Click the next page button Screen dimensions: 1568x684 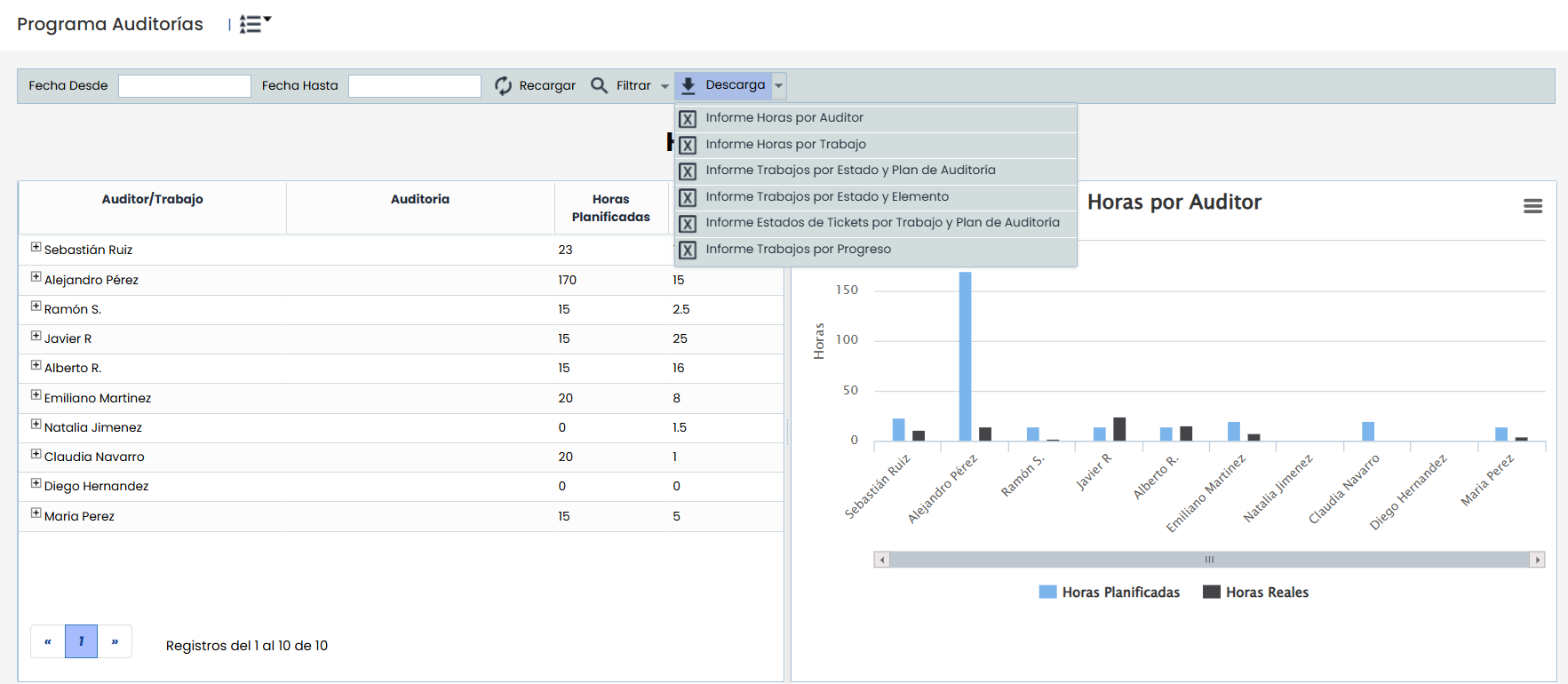click(x=115, y=641)
